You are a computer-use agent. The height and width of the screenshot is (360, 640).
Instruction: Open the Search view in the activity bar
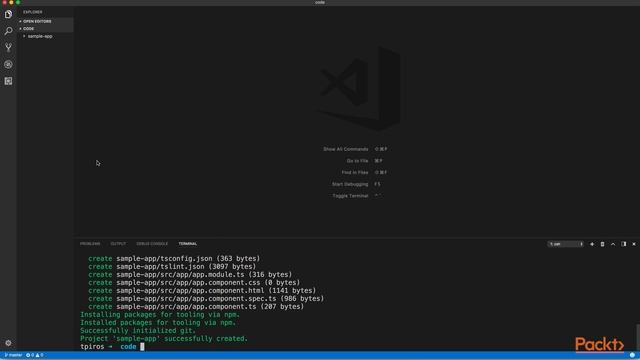pos(8,31)
